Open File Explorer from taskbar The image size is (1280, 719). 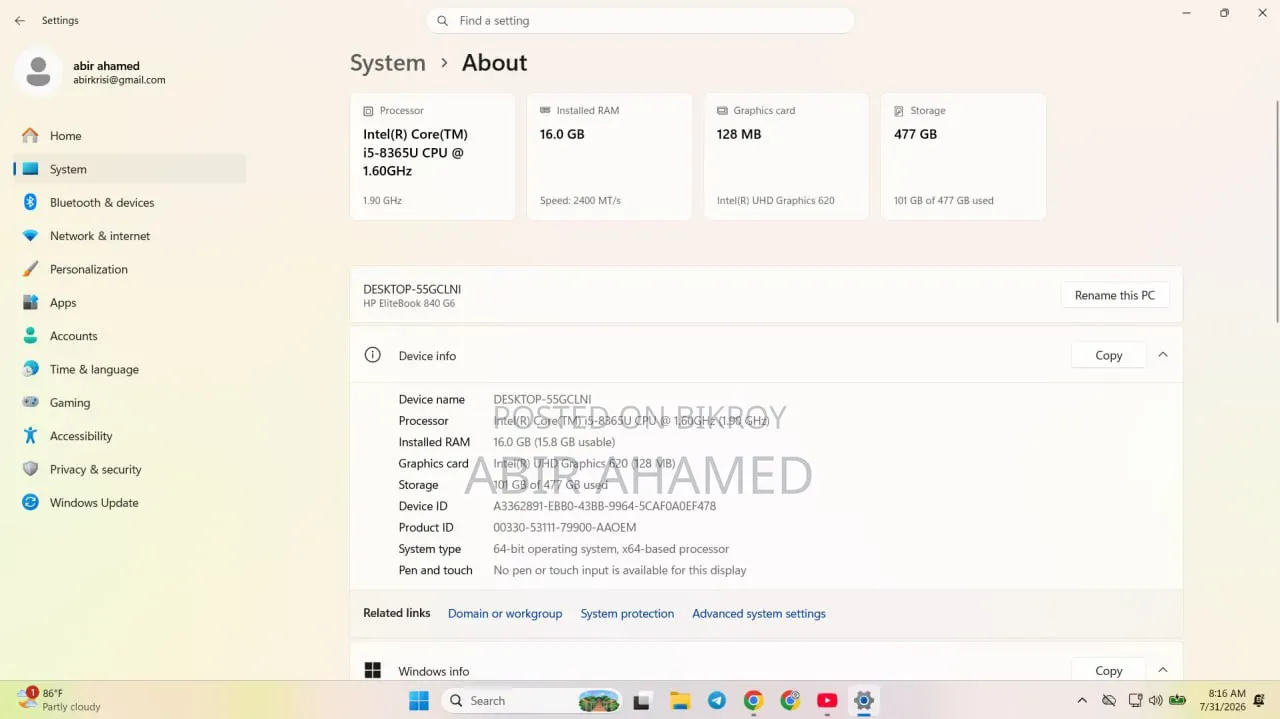point(680,700)
